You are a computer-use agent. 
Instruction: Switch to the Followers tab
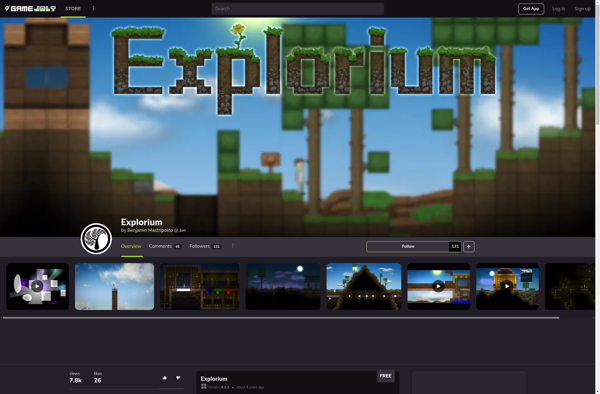(205, 246)
